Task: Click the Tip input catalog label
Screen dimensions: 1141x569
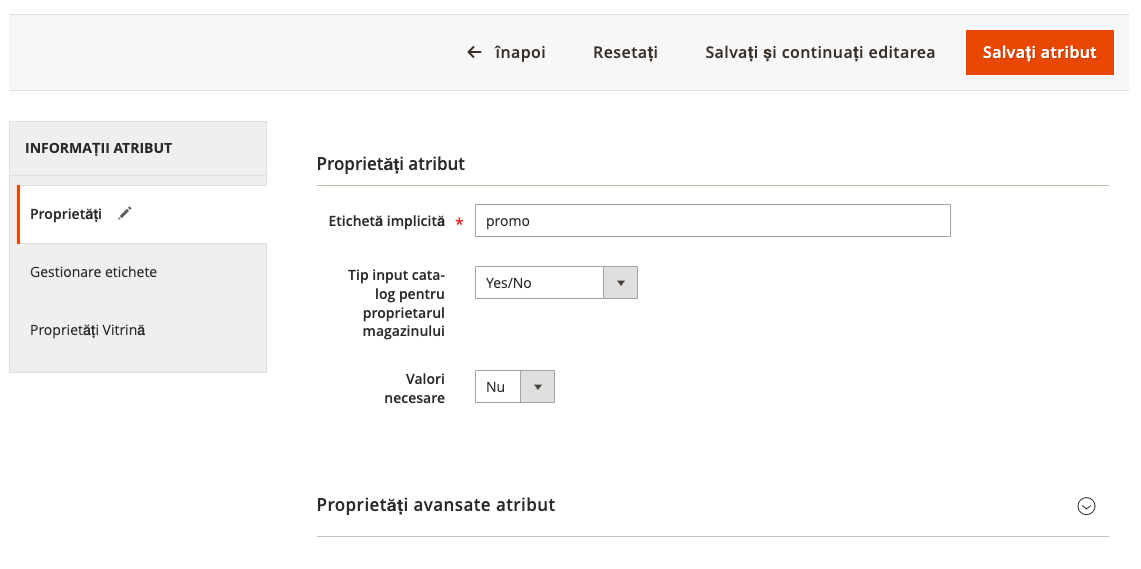Action: pyautogui.click(x=397, y=303)
